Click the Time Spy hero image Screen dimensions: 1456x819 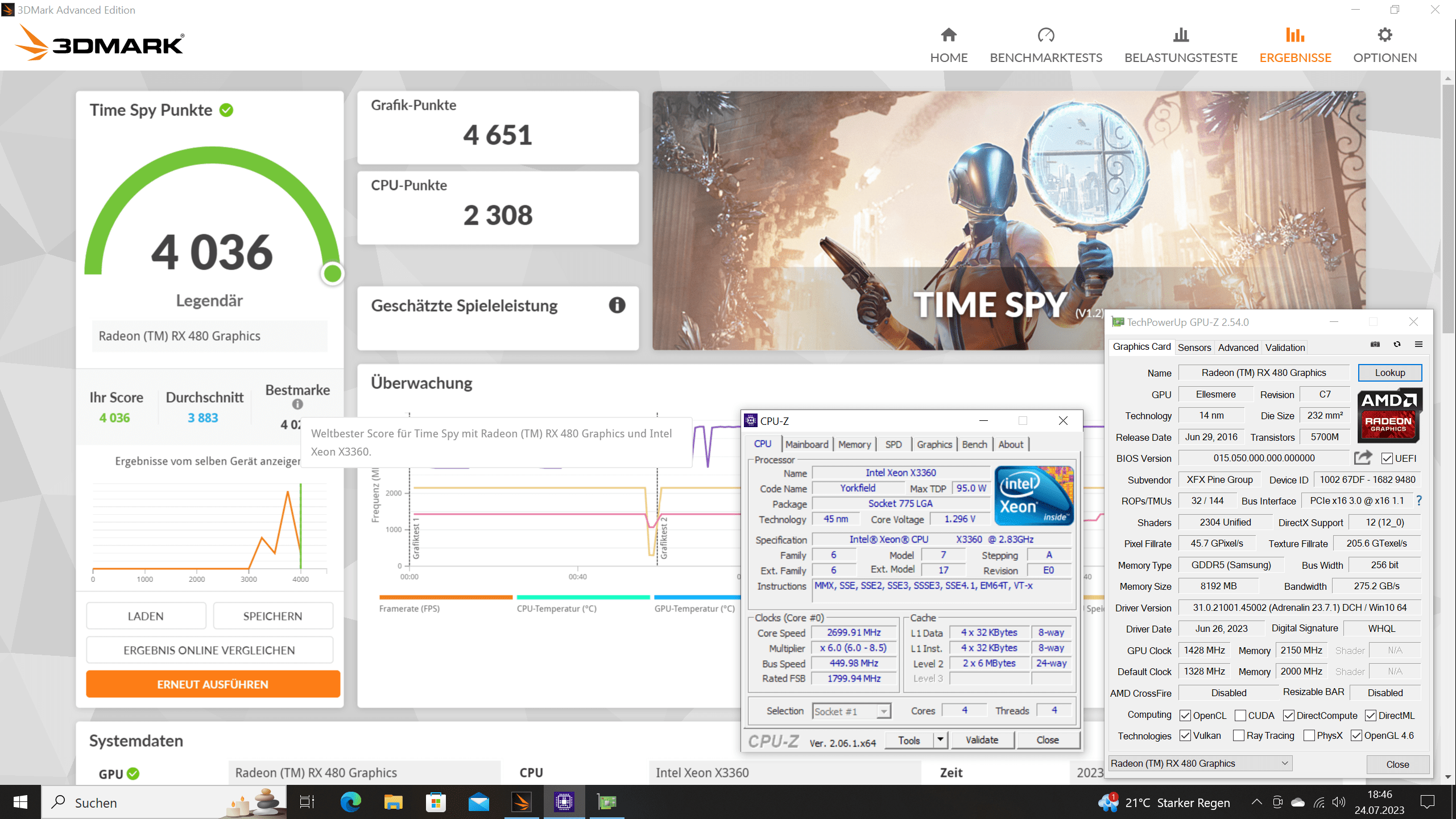pyautogui.click(x=1008, y=220)
